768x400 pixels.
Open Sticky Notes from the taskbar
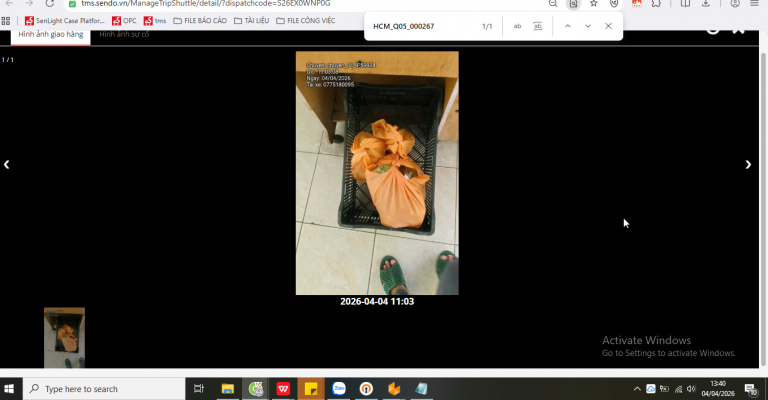311,389
